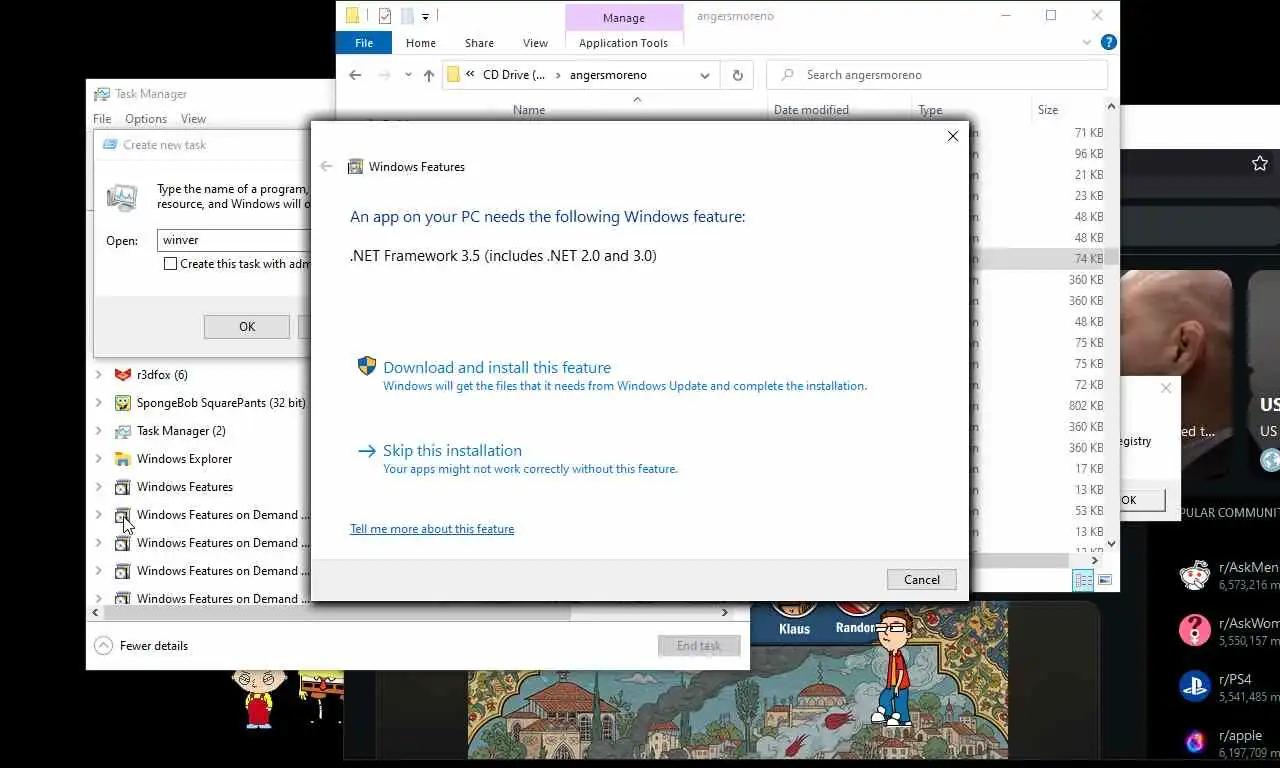Close the Windows Features dialog with X

[x=953, y=136]
